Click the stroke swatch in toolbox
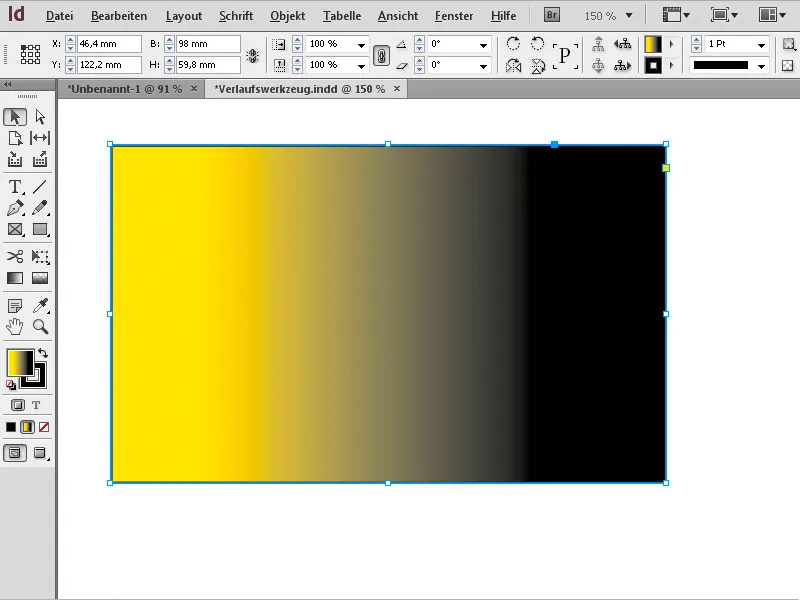 coord(39,379)
